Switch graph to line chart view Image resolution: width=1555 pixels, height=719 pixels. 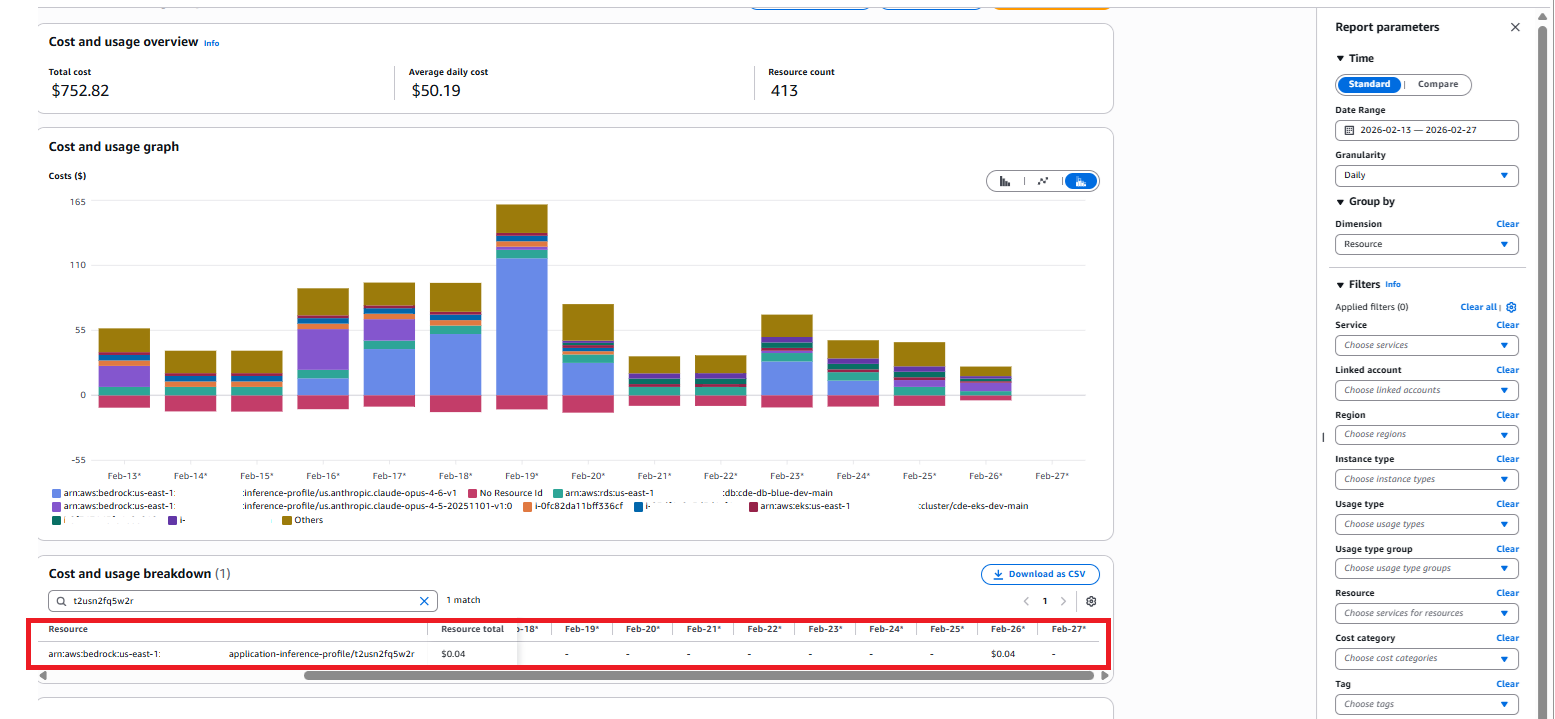coord(1043,181)
